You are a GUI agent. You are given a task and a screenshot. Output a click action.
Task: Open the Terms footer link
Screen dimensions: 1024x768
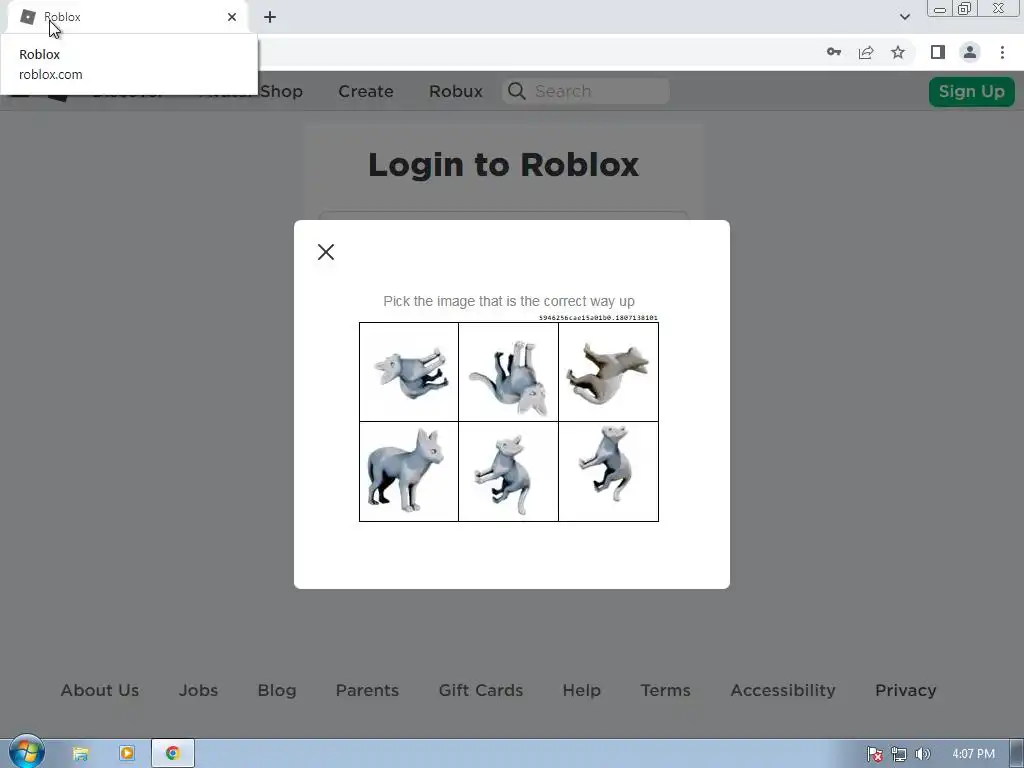click(x=665, y=690)
